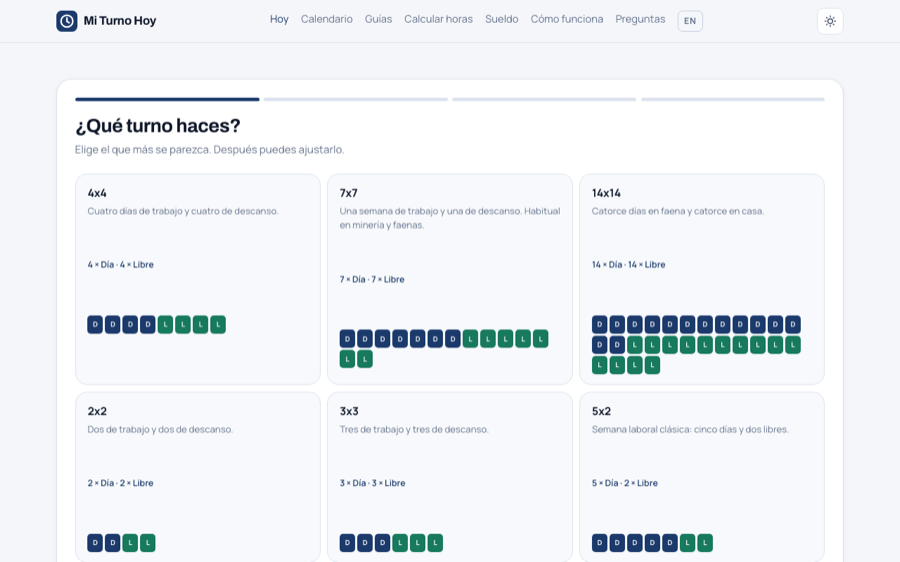Screen dimensions: 900x562
Task: Click 'Semana laboral clásica' description text
Action: pyautogui.click(x=690, y=429)
